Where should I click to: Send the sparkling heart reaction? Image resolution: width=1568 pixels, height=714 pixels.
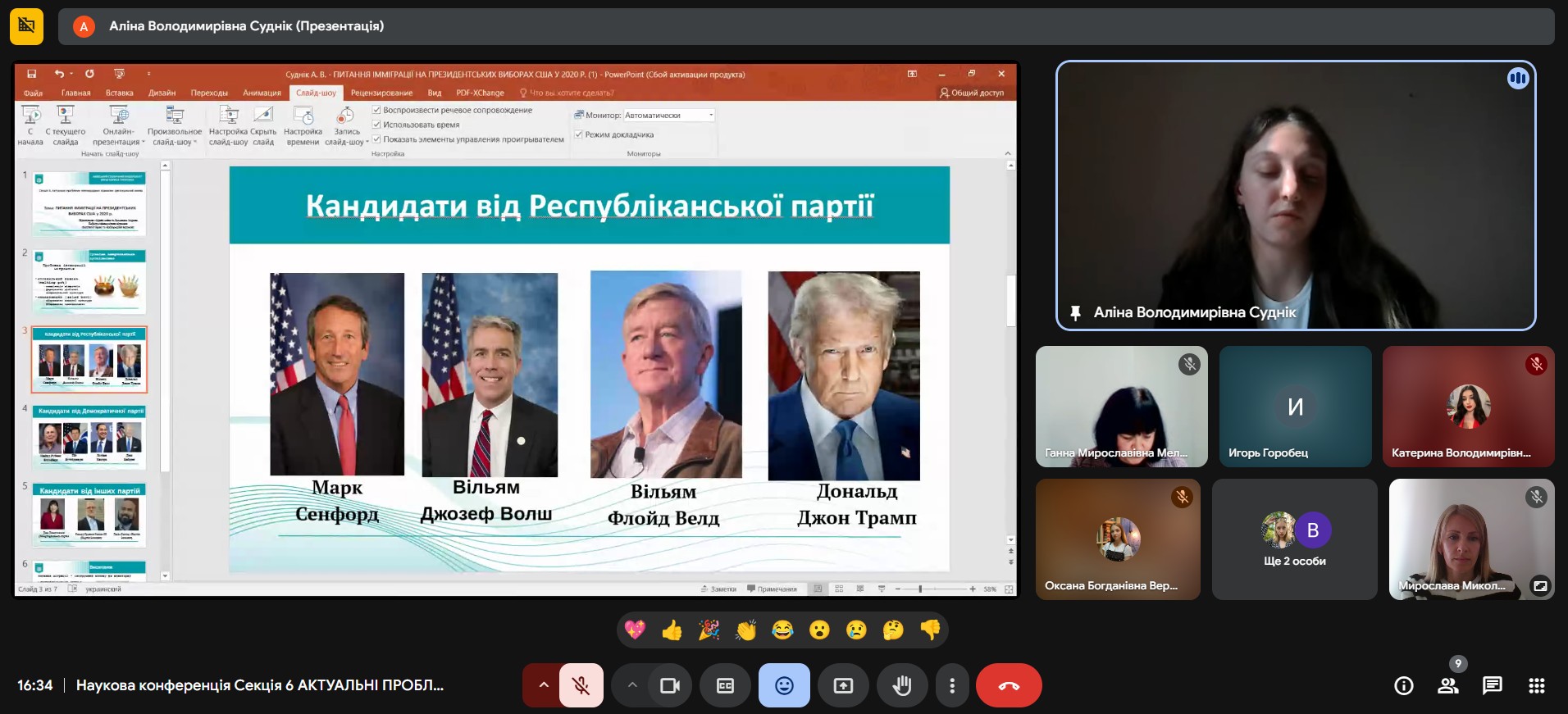click(635, 630)
